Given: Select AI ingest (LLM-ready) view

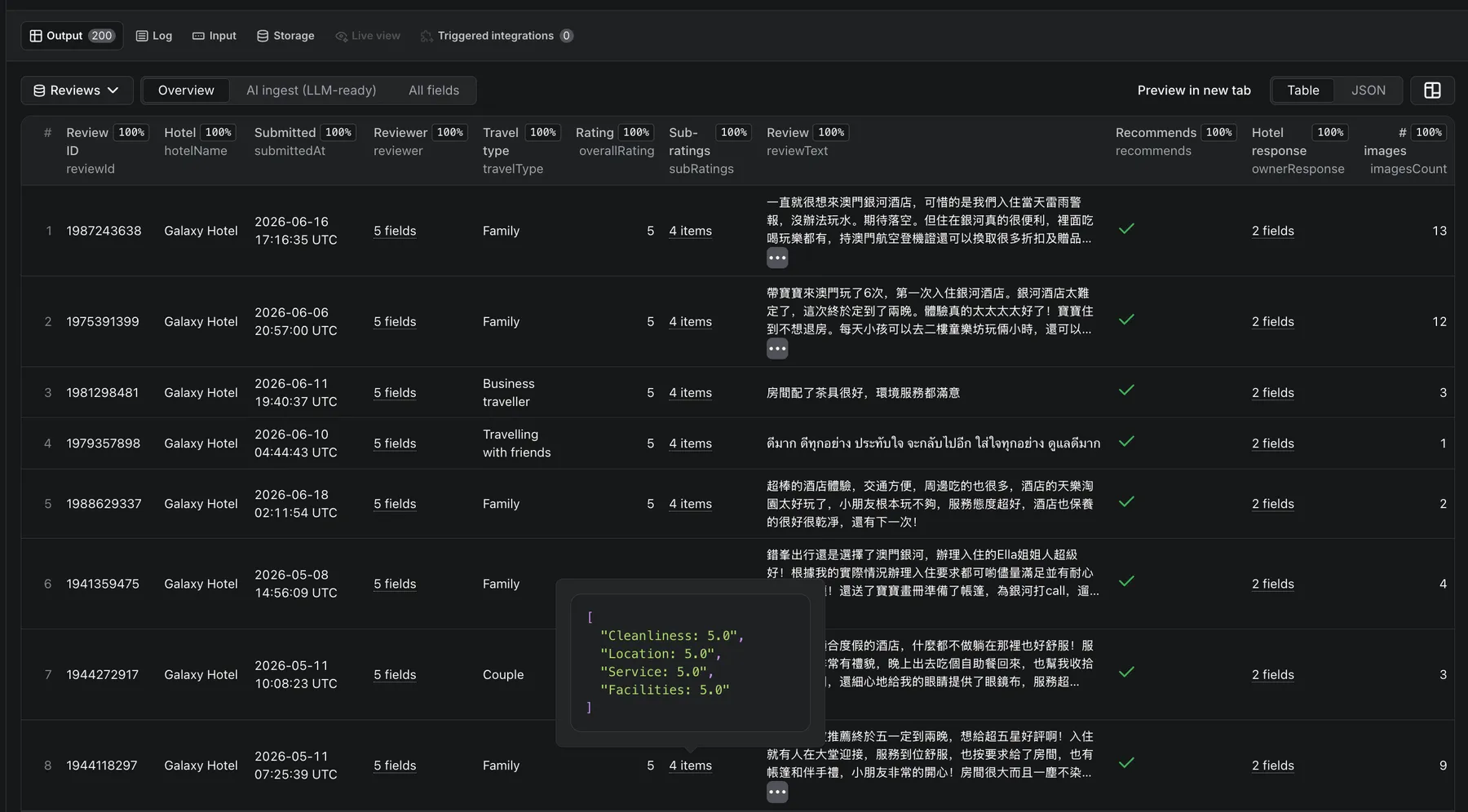Looking at the screenshot, I should [312, 90].
